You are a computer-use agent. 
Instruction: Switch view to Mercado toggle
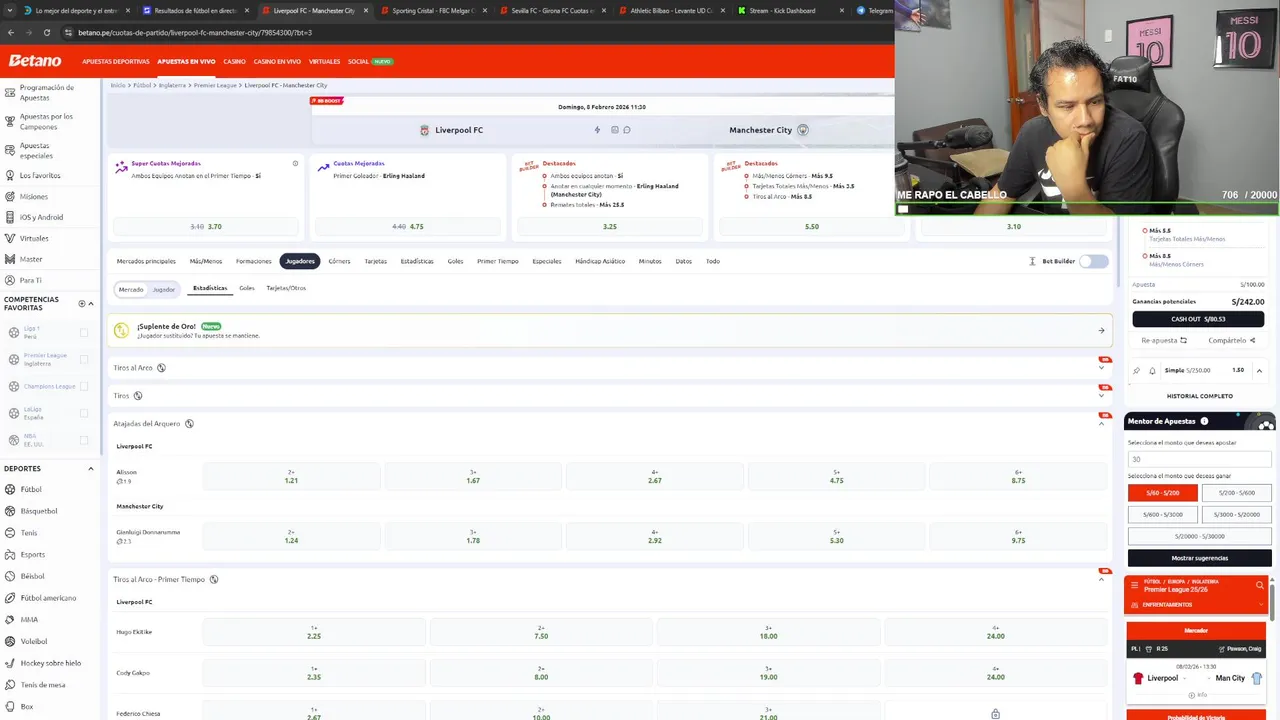pos(131,289)
